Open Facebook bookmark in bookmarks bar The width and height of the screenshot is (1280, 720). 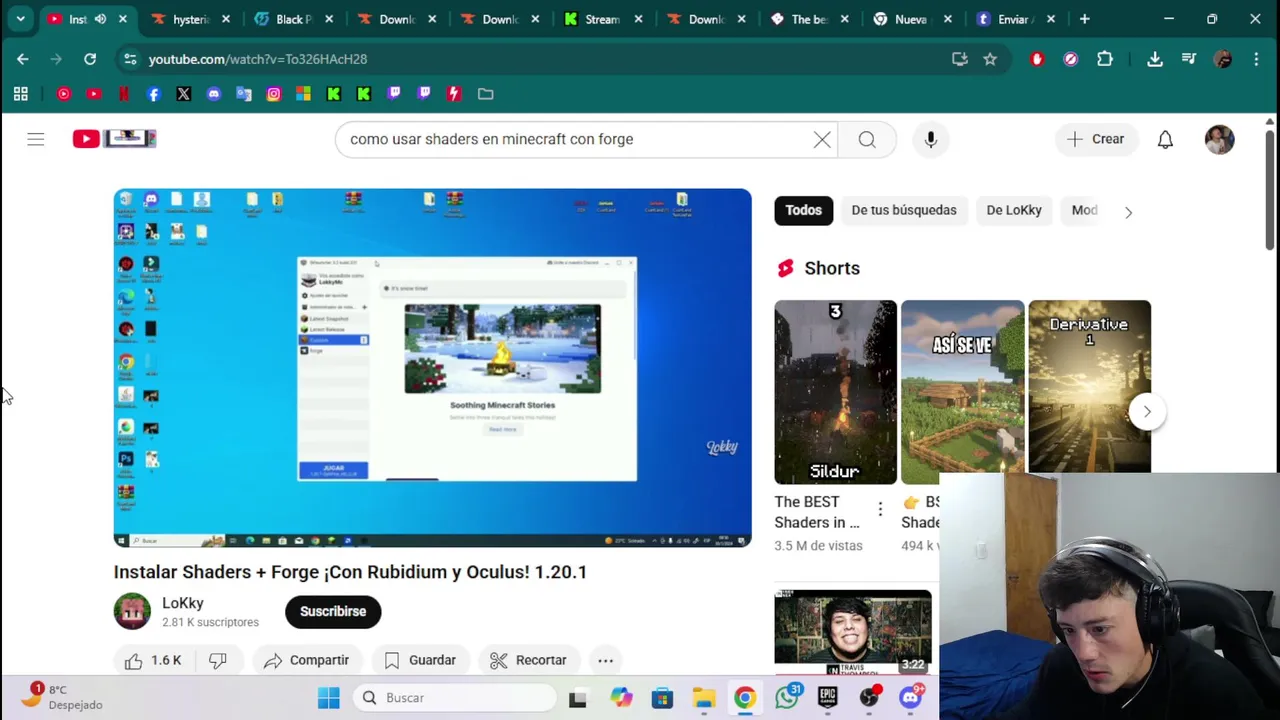153,94
